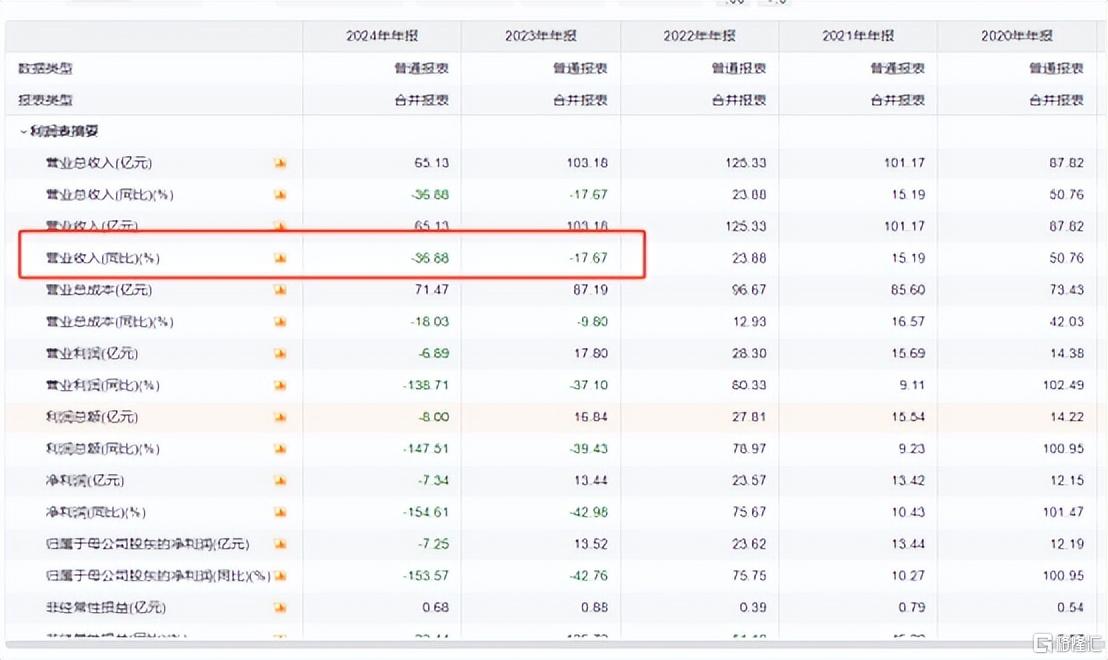
Task: Open chart icon for 营业总成本(同比)(%) row
Action: point(281,322)
